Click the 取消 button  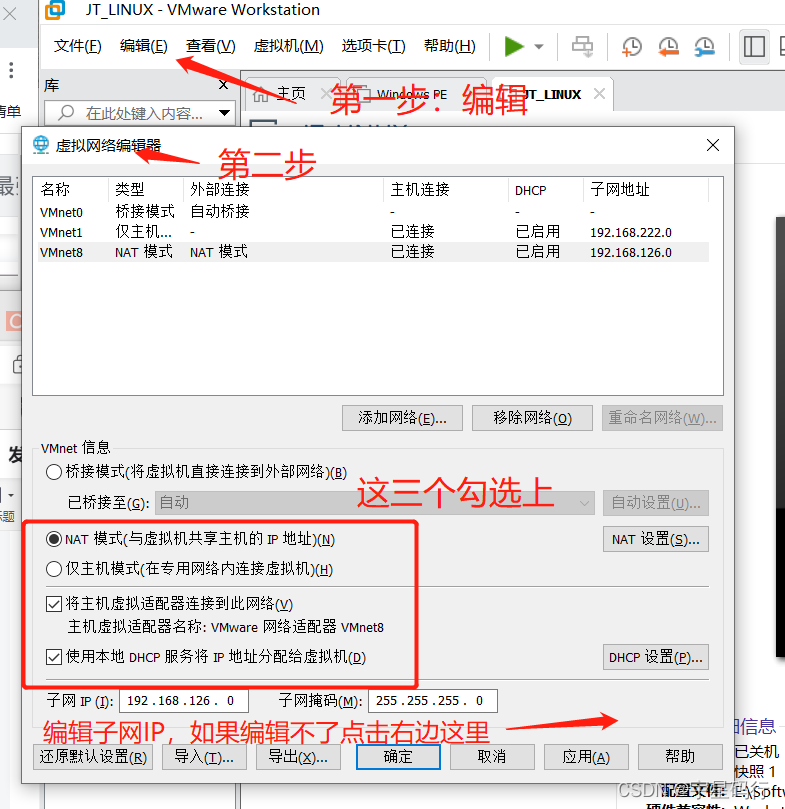(x=492, y=757)
